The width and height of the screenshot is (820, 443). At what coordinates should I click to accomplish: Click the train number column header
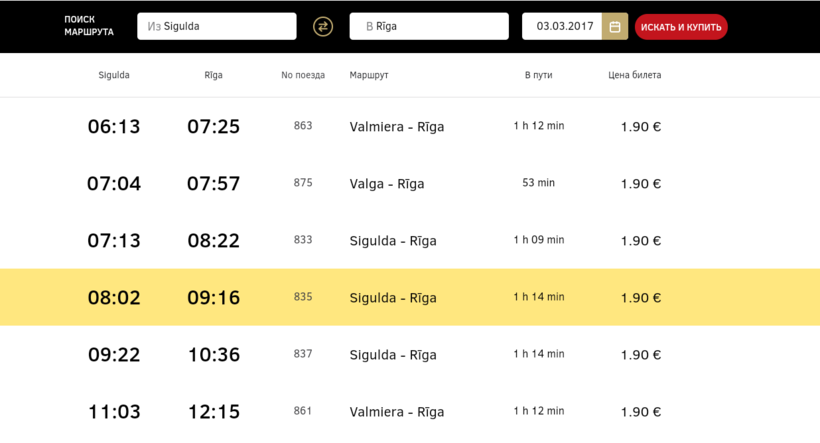(303, 75)
